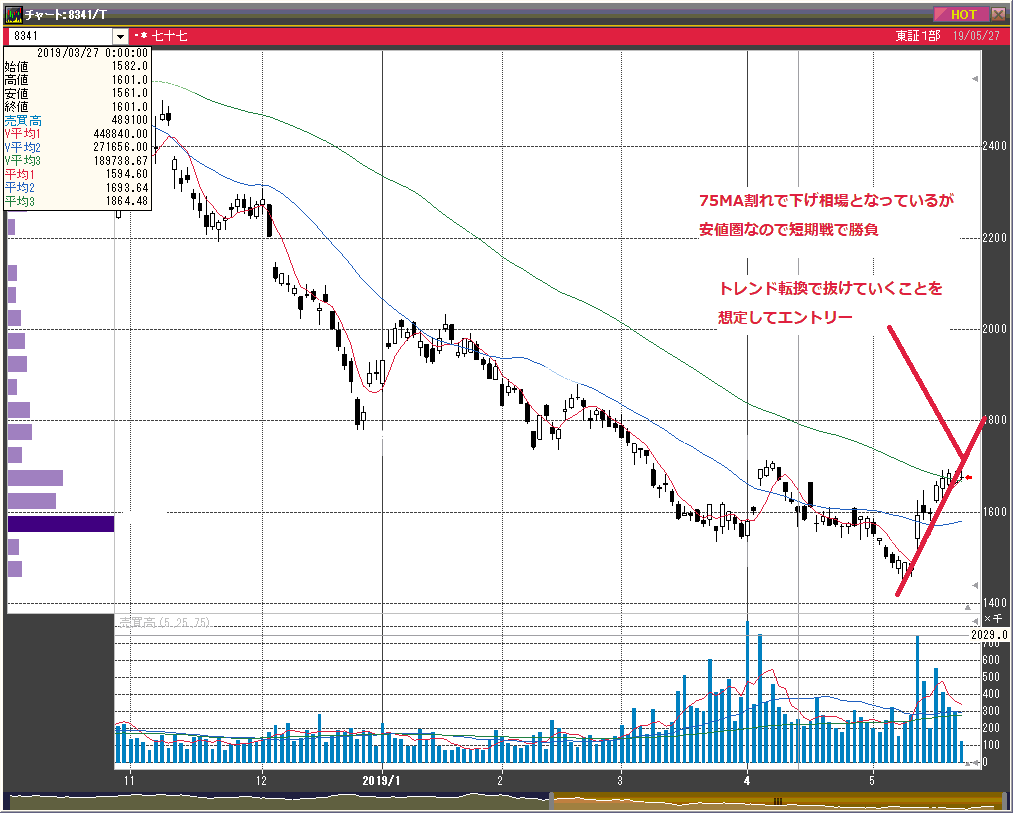Screen dimensions: 1013x813
Task: Select the 2019/1 date marker on axis
Action: point(381,780)
